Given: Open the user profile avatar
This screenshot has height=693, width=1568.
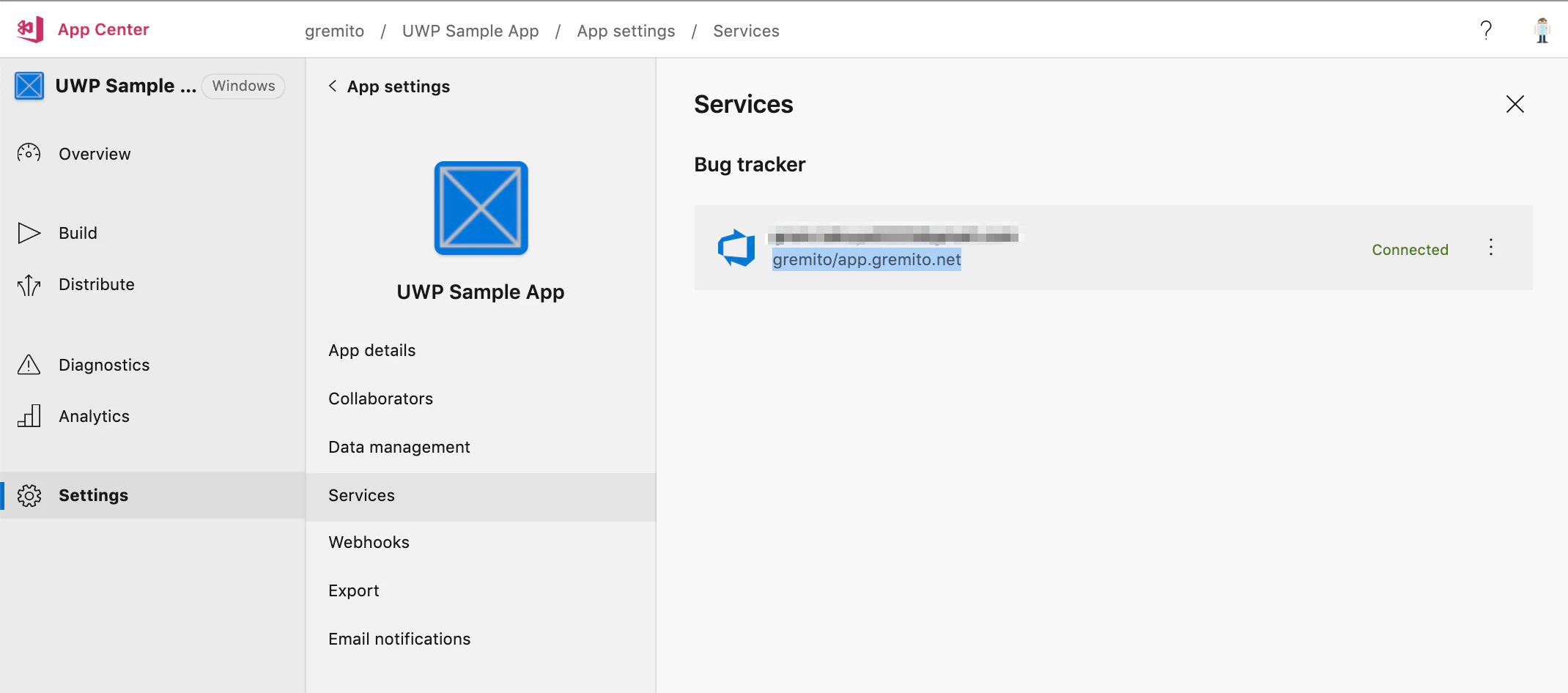Looking at the screenshot, I should pos(1542,30).
